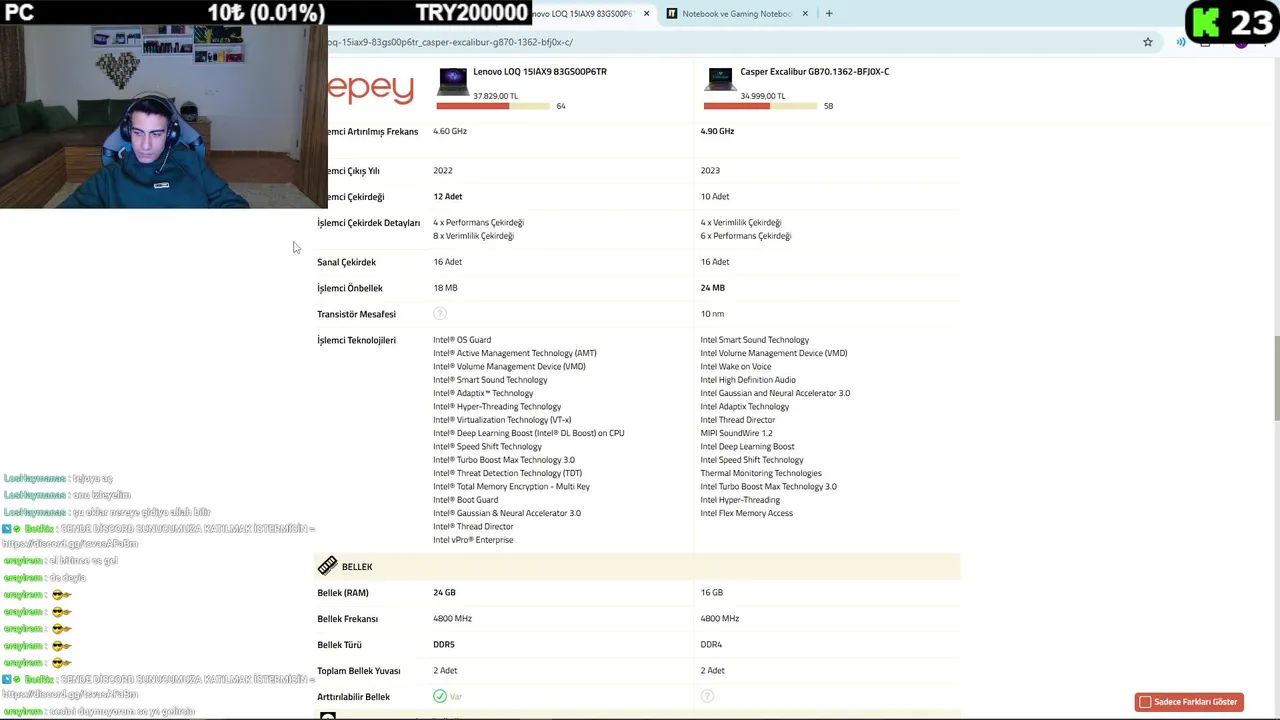
Task: Focus the browser address bar URL
Action: [450, 42]
